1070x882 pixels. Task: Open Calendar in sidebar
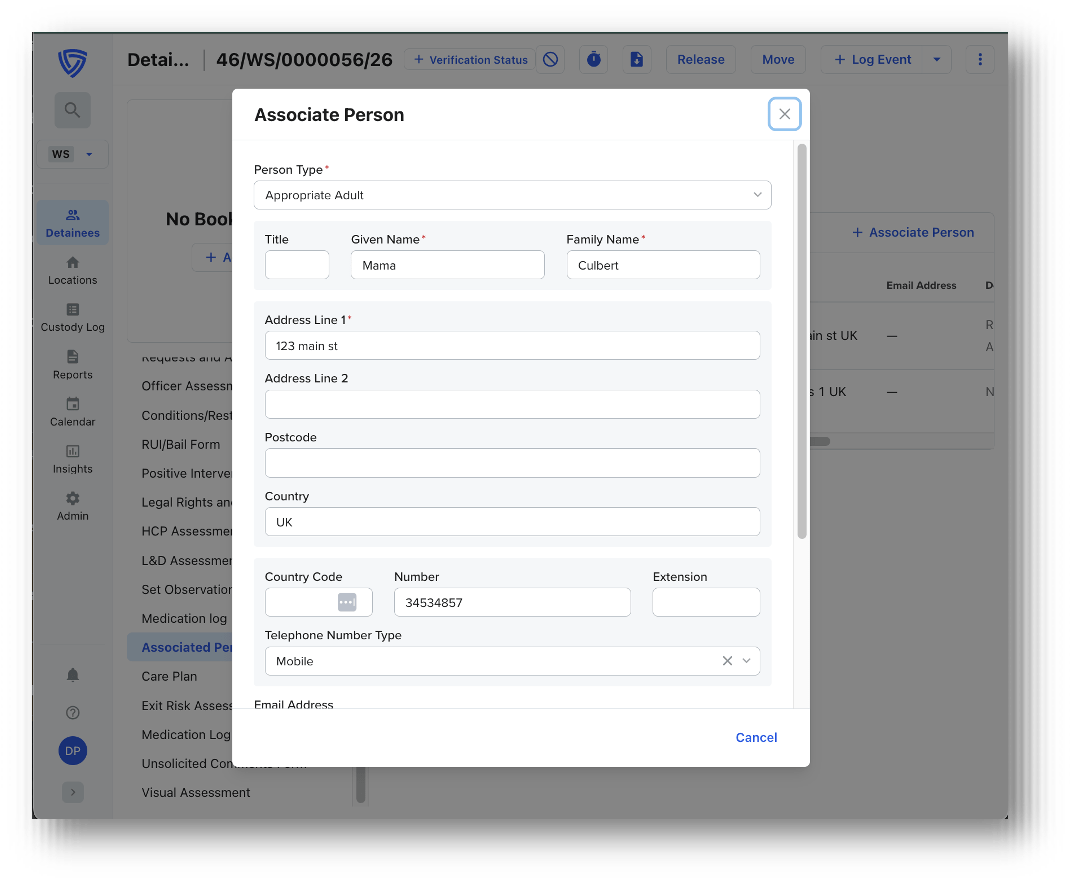pos(72,412)
